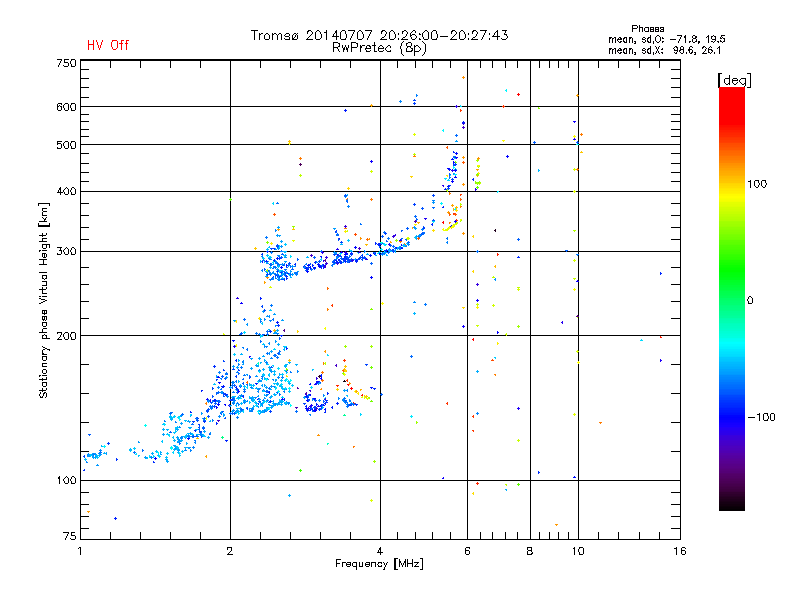Screen dimensions: 800x600
Task: Select the 'mean, sd,X: 98.6, 26.1' line
Action: [x=664, y=51]
